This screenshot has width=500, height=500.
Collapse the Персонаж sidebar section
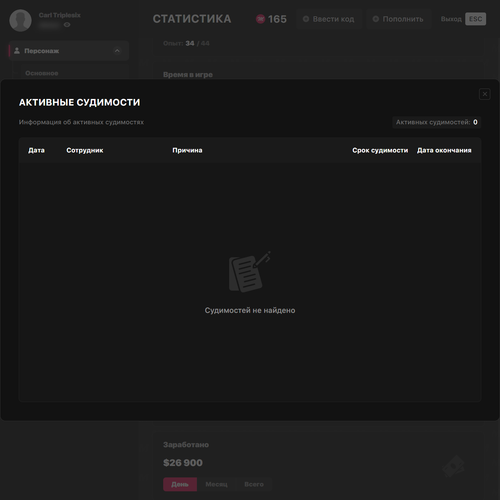pos(117,51)
